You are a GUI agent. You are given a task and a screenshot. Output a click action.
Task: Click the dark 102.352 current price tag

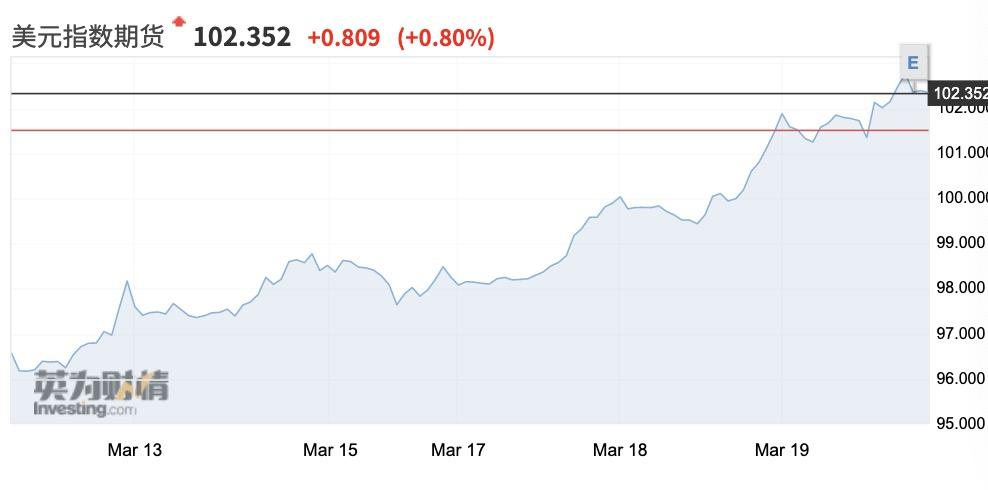point(959,94)
